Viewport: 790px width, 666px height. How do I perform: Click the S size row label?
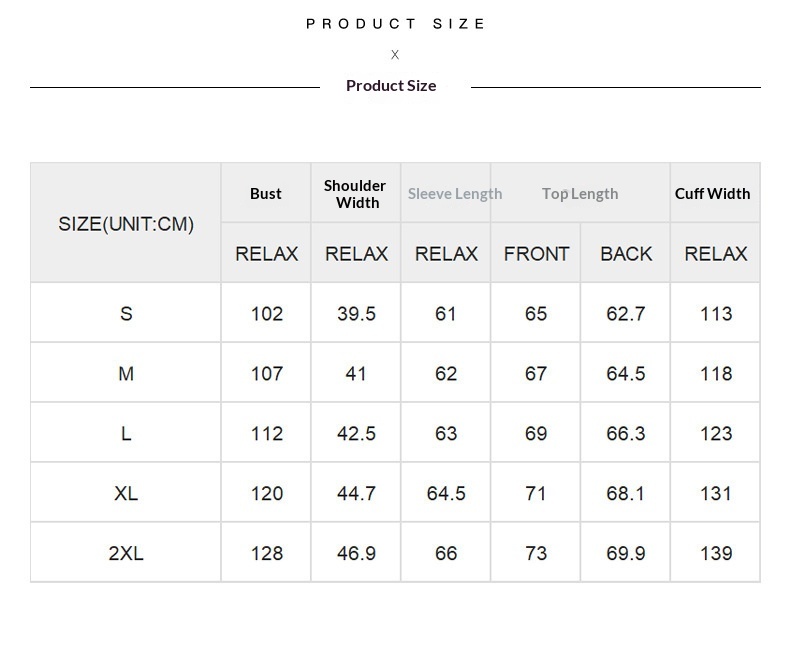click(126, 314)
